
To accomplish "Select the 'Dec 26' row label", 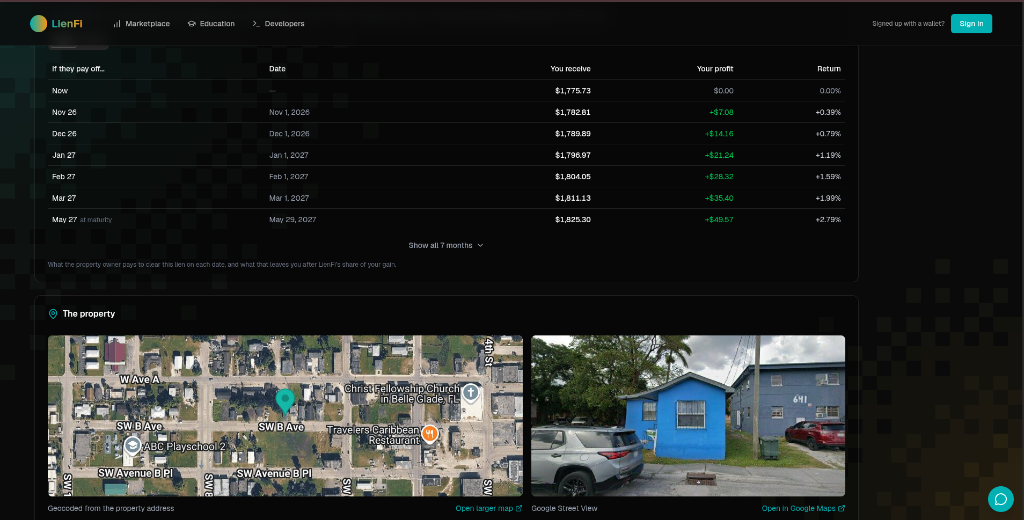I will [x=64, y=134].
